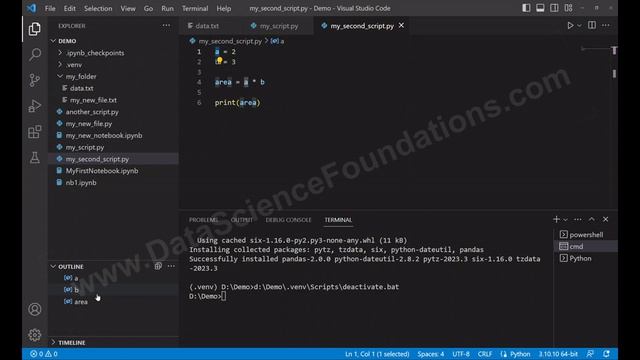Select the Python terminal instance

click(x=585, y=258)
